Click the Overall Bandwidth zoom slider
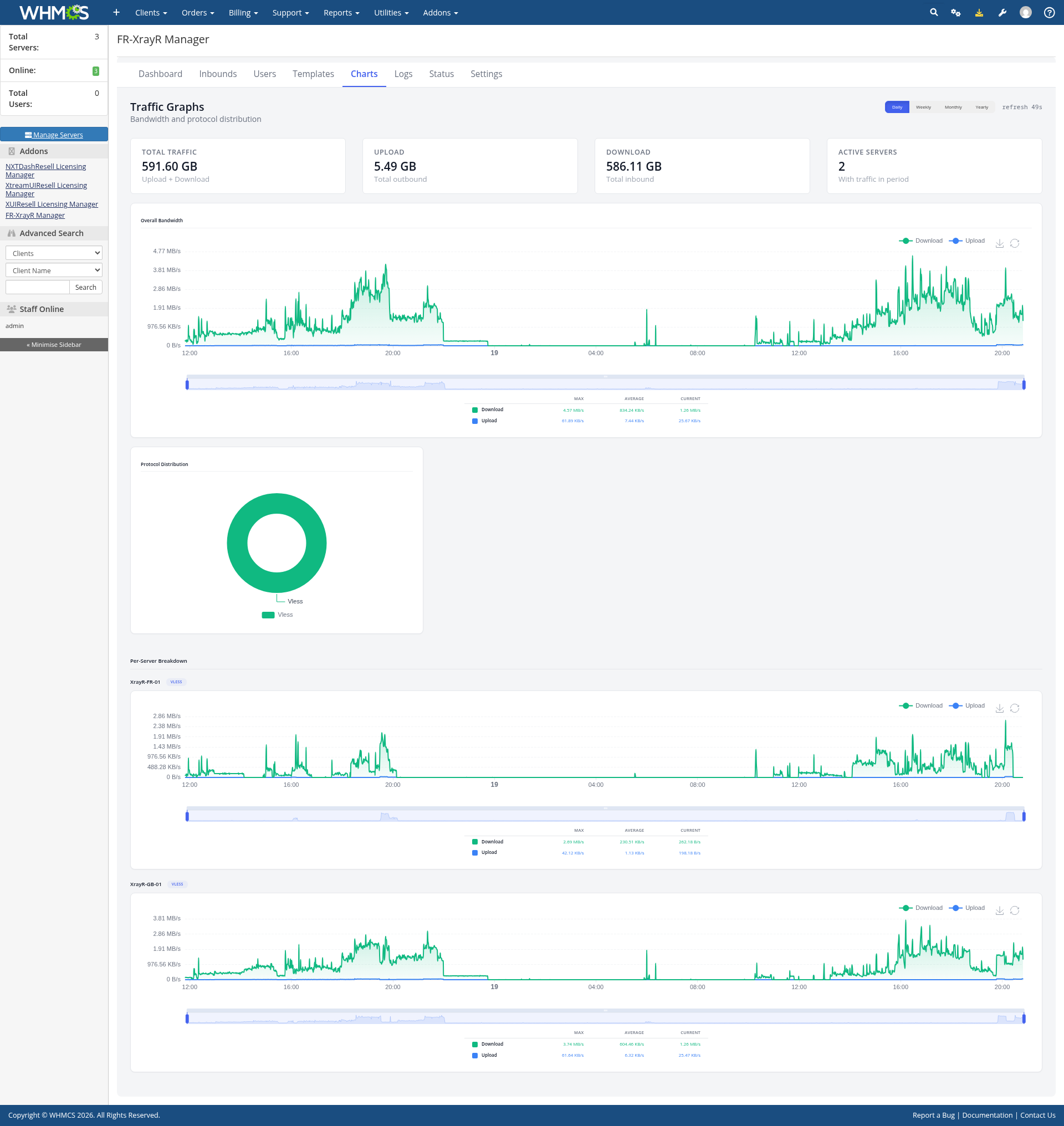 [605, 384]
